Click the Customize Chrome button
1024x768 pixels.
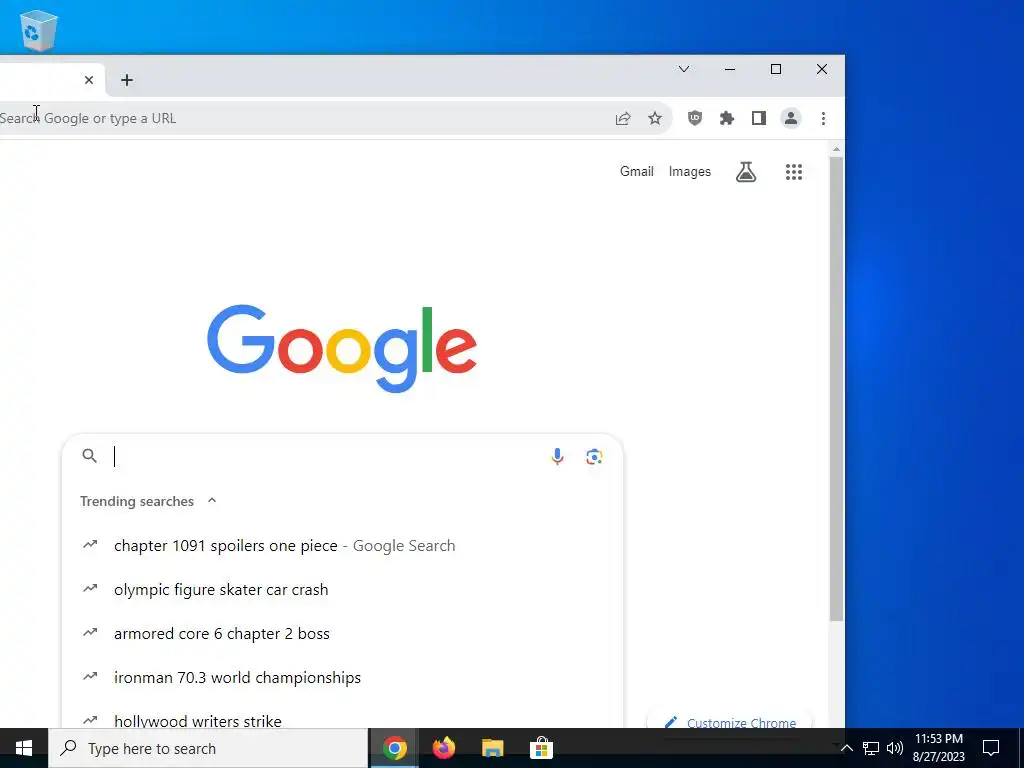(729, 721)
